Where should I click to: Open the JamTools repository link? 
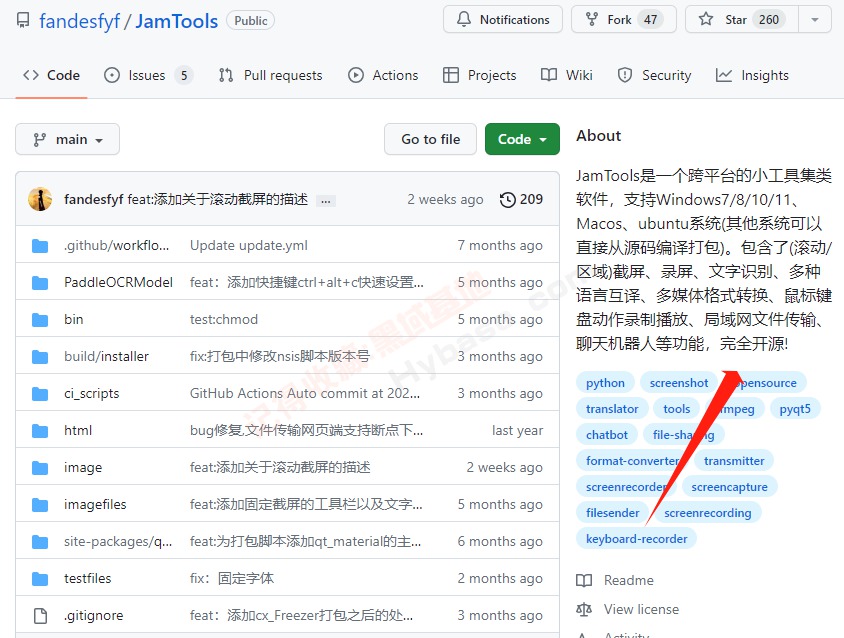(x=176, y=21)
